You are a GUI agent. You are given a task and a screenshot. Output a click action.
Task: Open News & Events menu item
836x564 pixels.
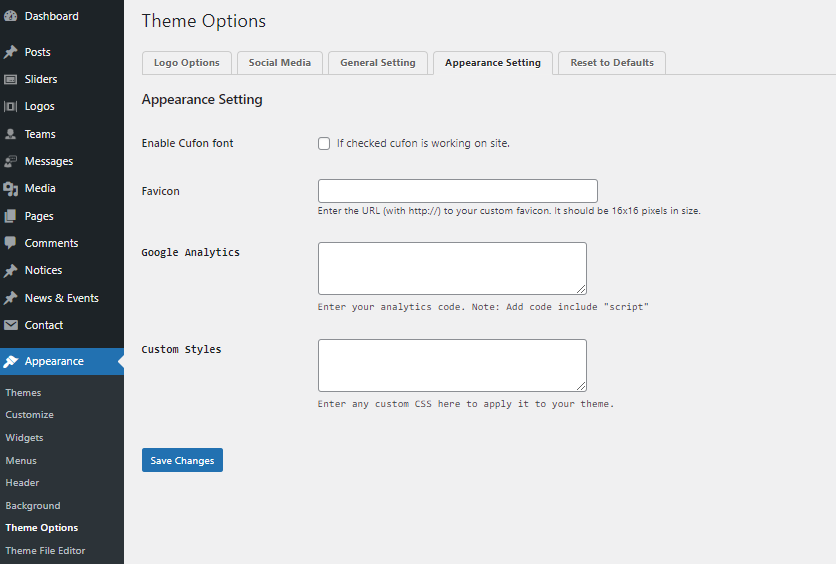pyautogui.click(x=62, y=298)
